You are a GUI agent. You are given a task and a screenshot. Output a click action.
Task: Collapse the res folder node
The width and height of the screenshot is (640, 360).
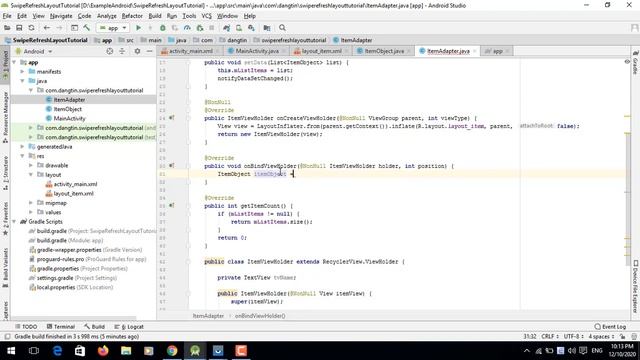[x=22, y=156]
